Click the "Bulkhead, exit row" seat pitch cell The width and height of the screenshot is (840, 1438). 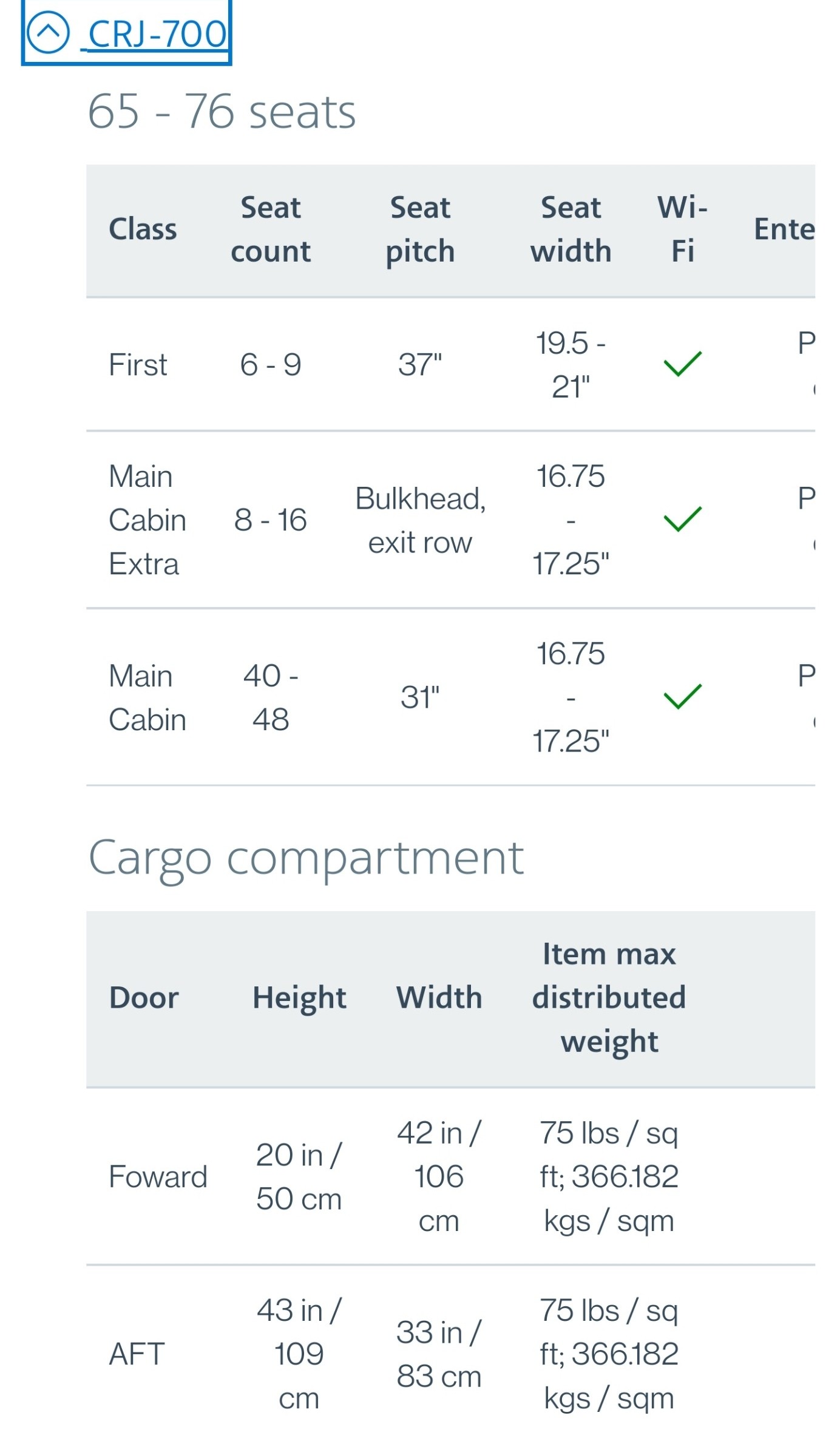coord(420,520)
